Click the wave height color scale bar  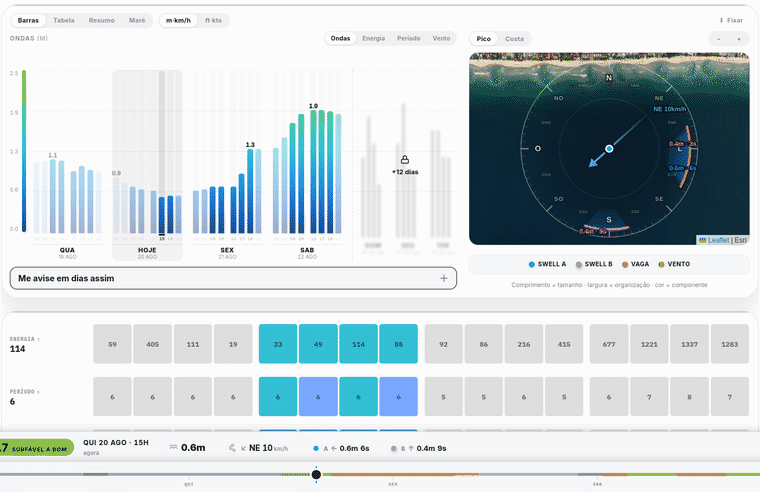pos(24,151)
